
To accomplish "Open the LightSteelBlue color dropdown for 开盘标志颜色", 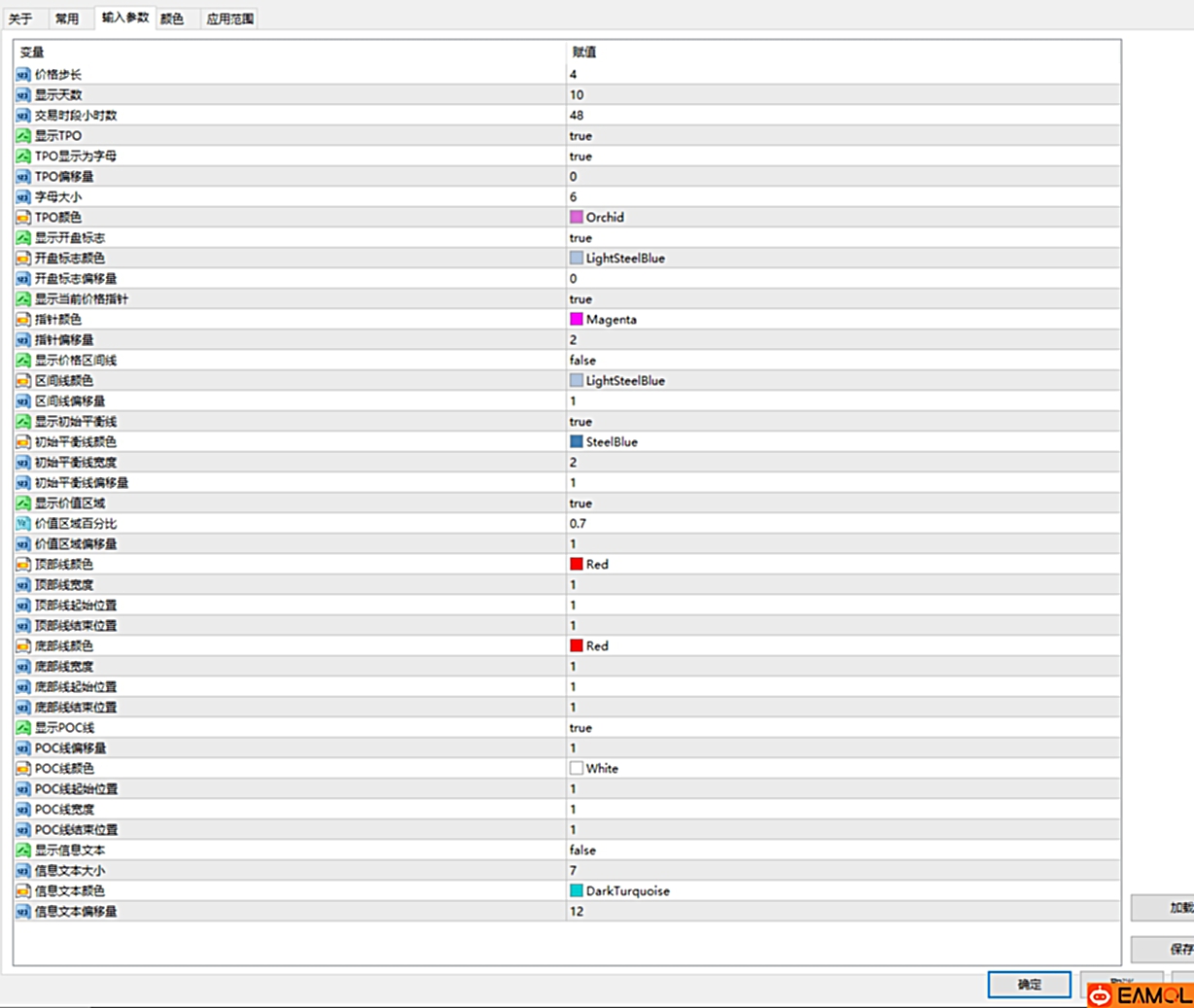I will [843, 259].
